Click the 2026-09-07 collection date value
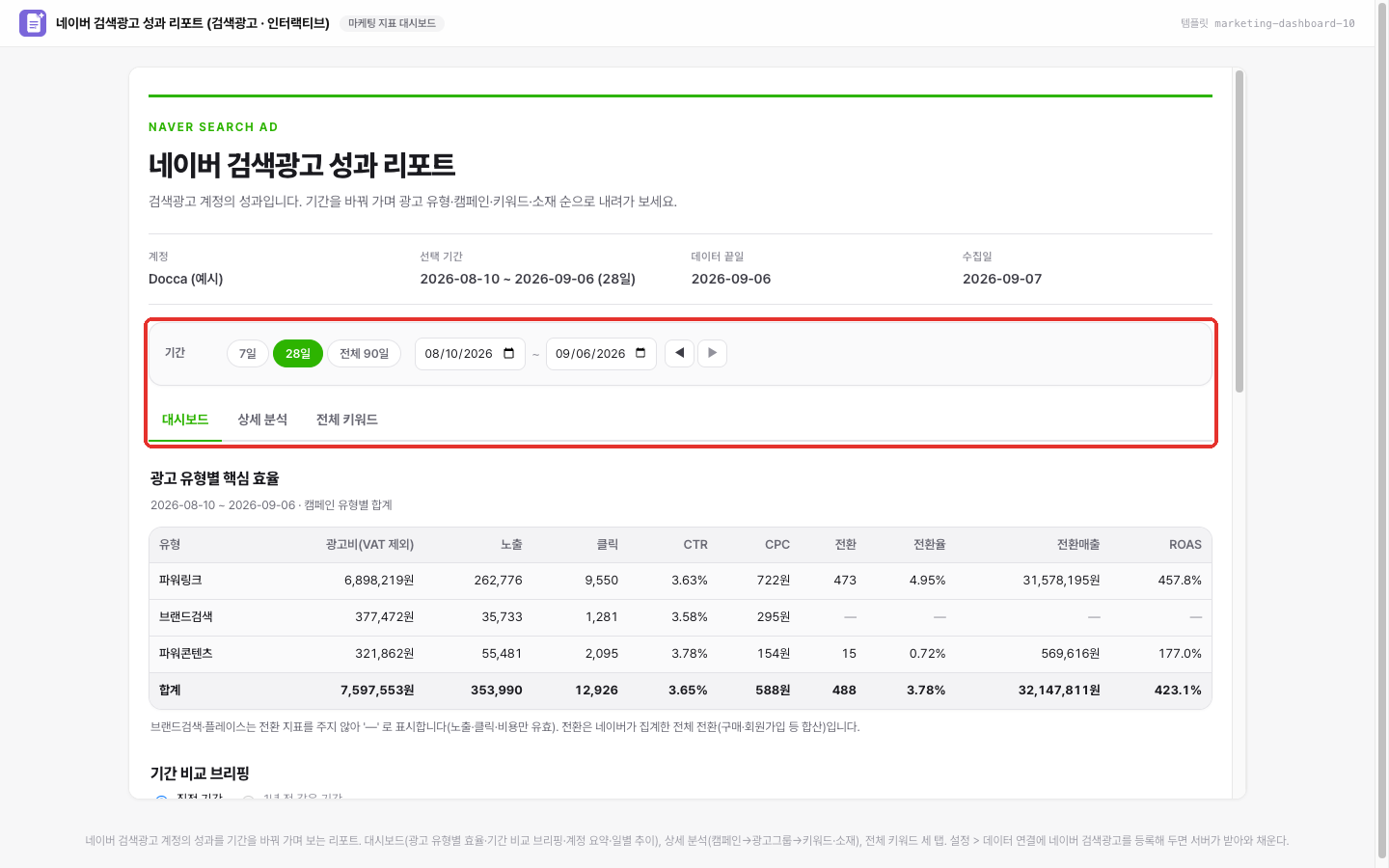The width and height of the screenshot is (1389, 868). click(1002, 279)
